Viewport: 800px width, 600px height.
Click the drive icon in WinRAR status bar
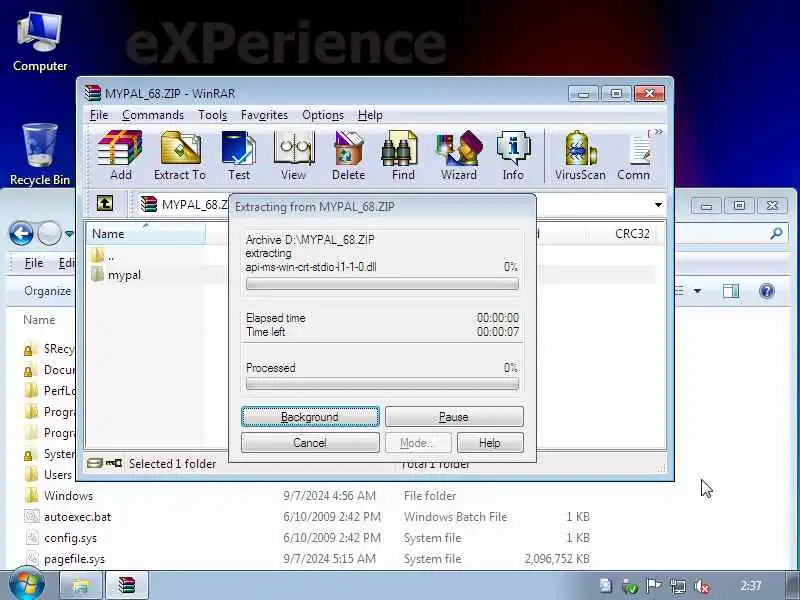[95, 463]
